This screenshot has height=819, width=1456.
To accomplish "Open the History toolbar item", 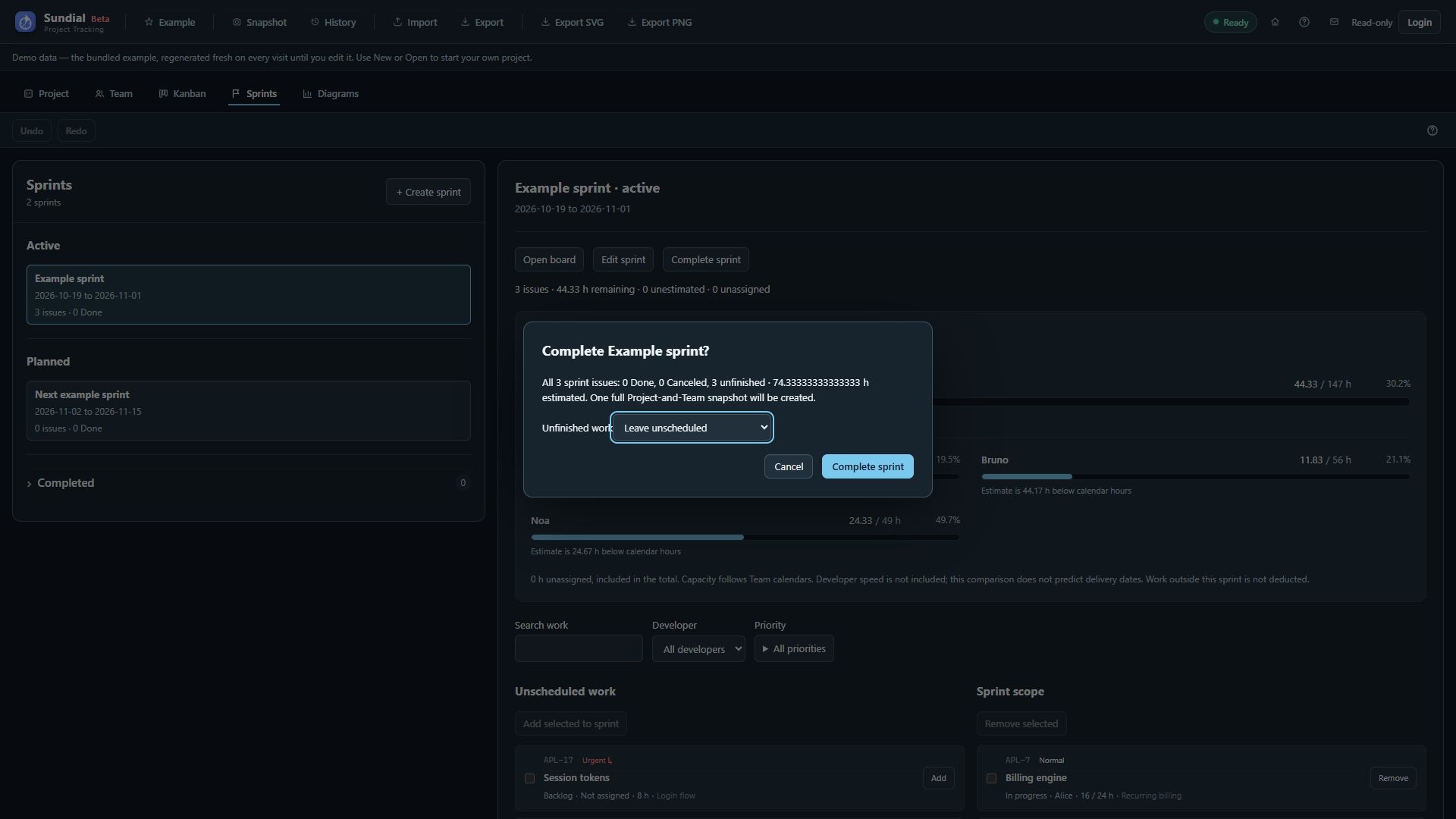I will [x=333, y=22].
